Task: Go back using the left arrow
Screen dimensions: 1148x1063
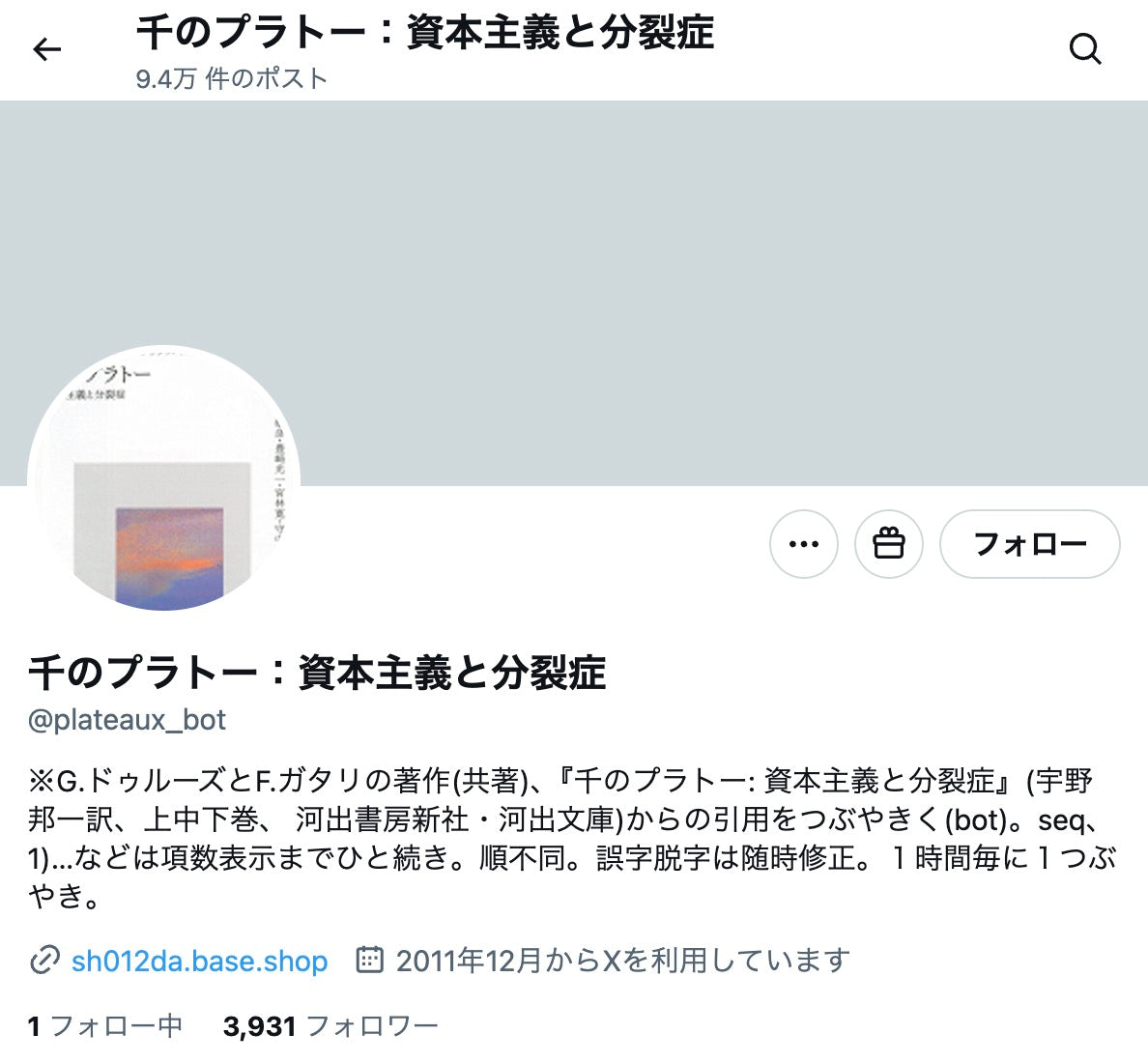Action: click(x=46, y=50)
